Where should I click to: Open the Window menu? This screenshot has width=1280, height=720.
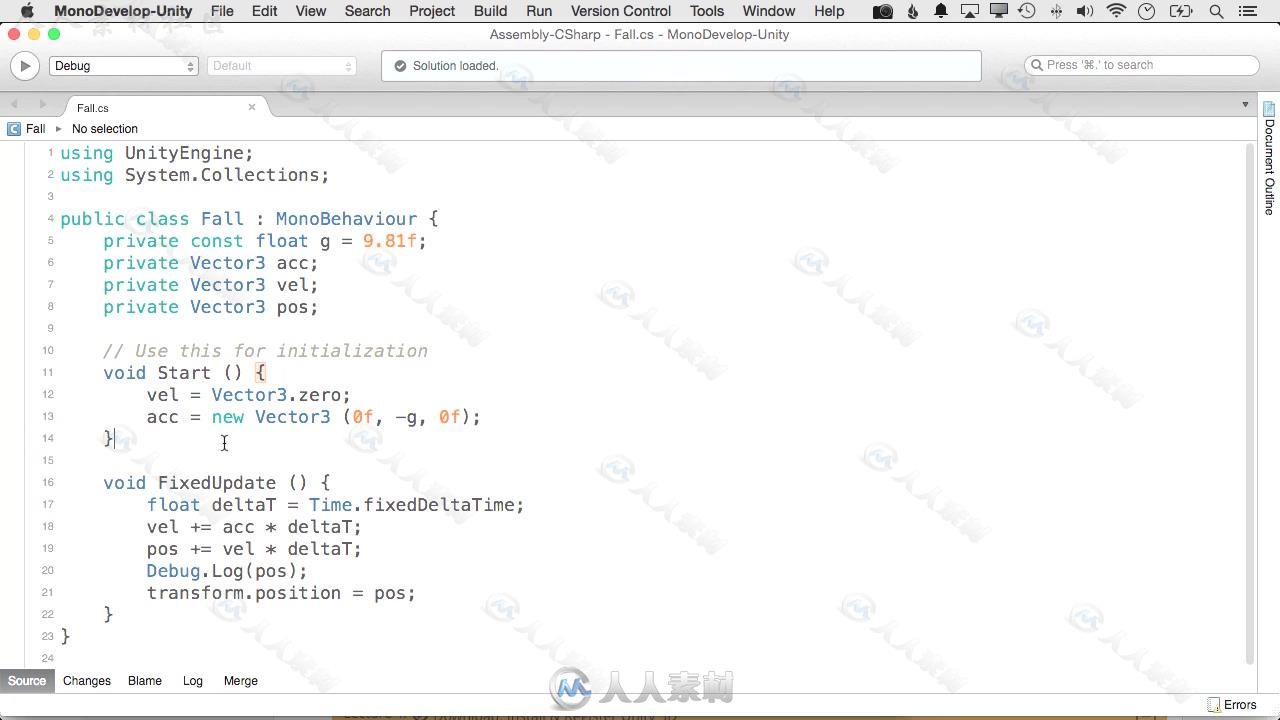(x=769, y=11)
